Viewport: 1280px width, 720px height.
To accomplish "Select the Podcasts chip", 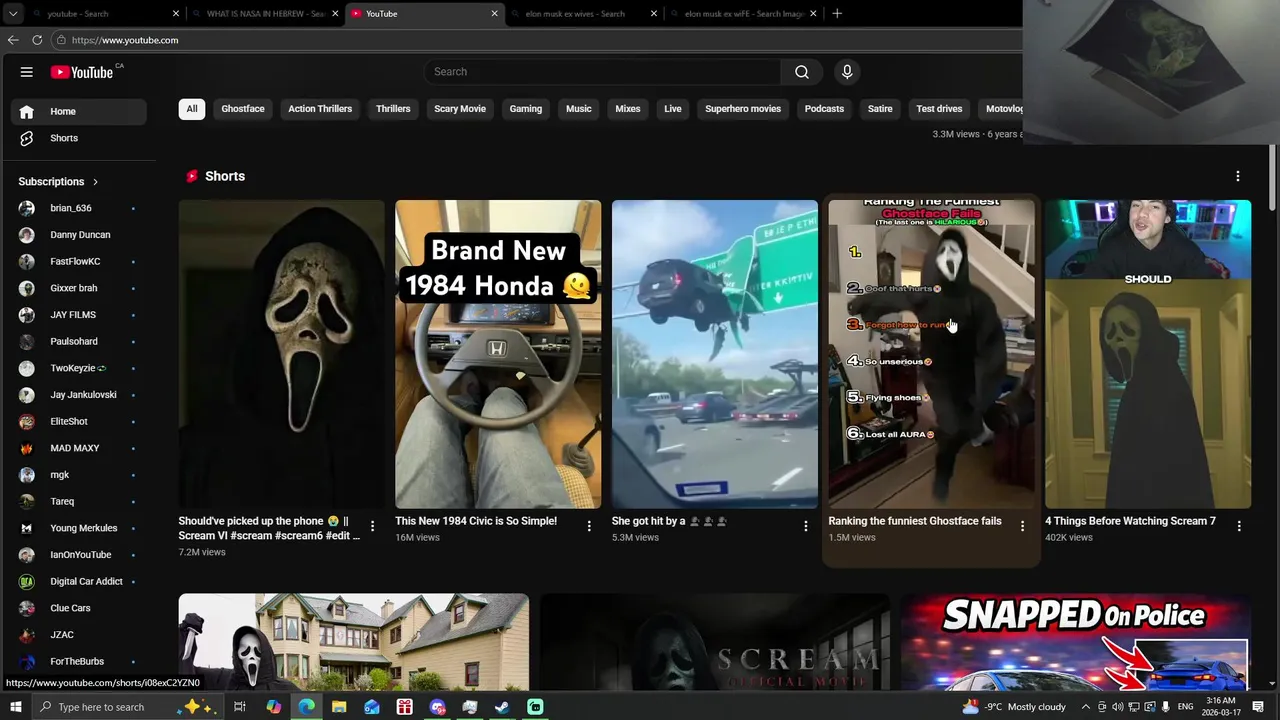I will click(x=825, y=109).
